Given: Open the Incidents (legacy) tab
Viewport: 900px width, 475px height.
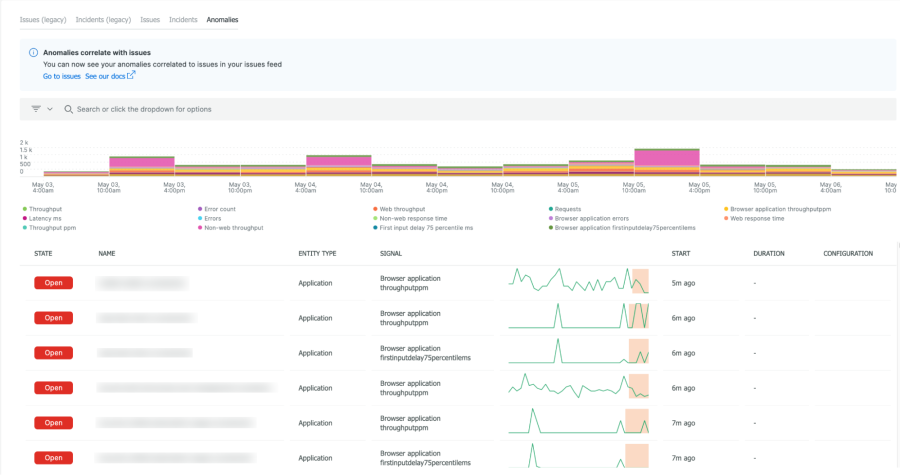Looking at the screenshot, I should click(104, 19).
